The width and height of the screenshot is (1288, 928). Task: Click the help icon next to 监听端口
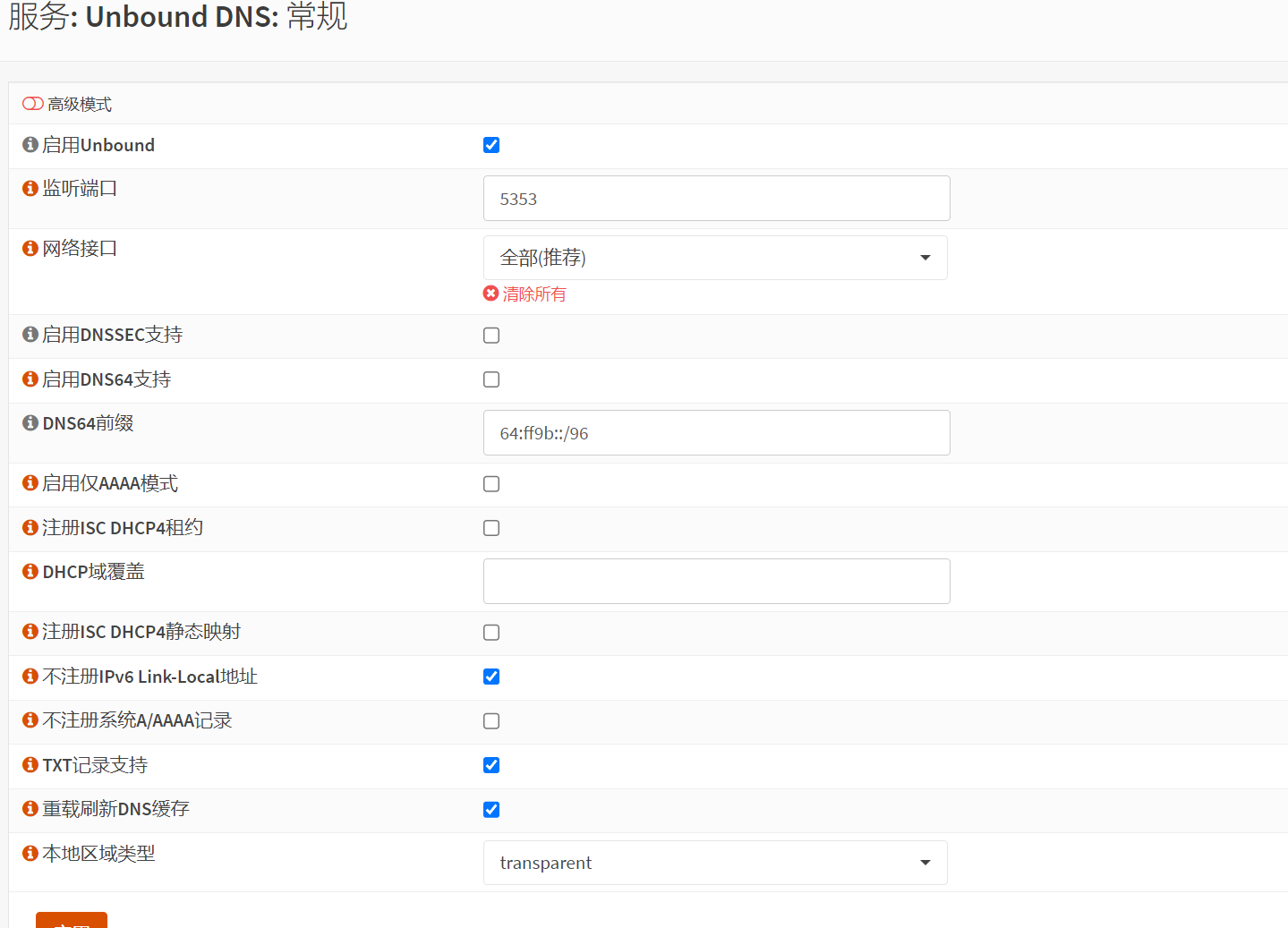(x=30, y=189)
